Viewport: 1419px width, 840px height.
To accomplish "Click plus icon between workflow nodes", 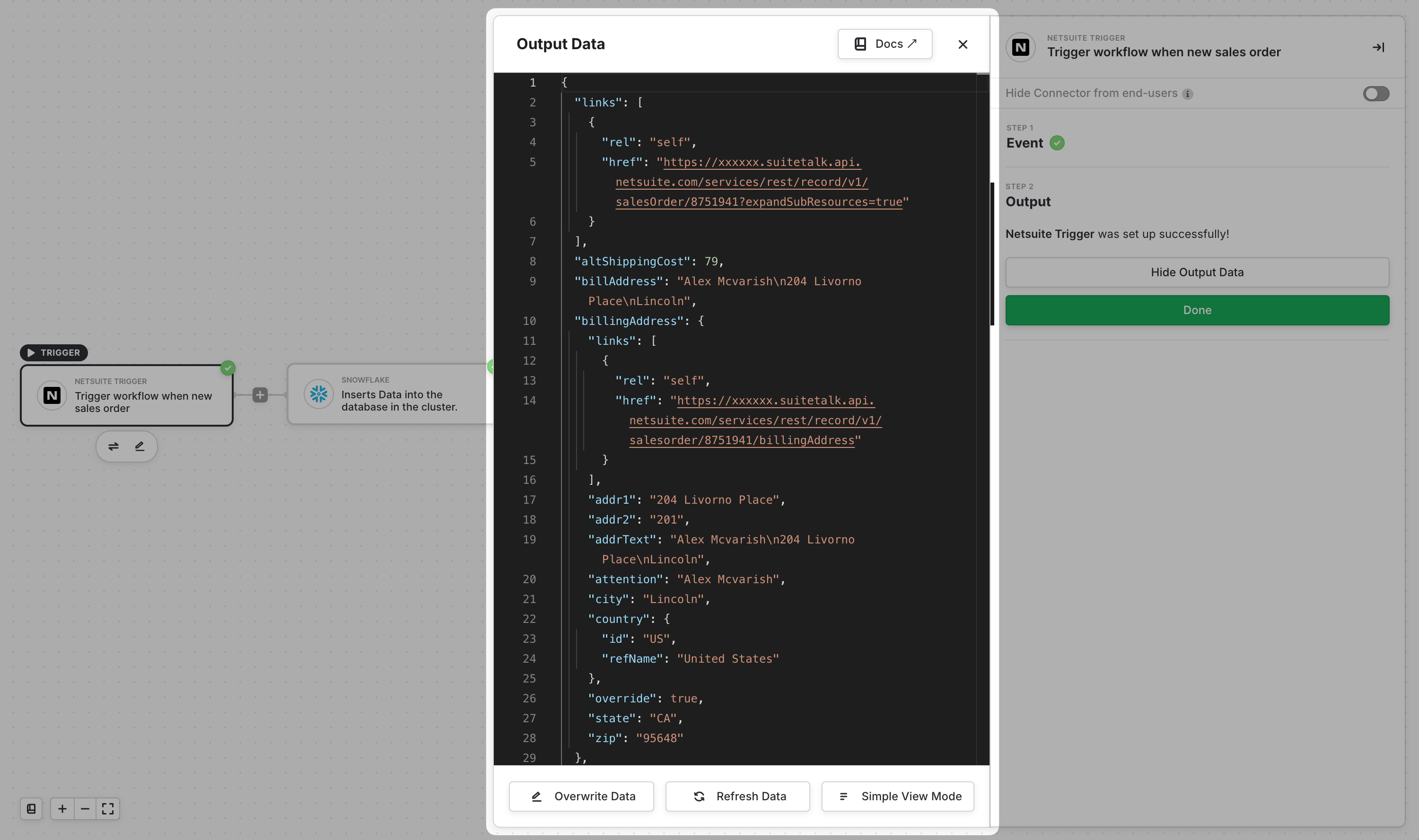I will tap(260, 395).
